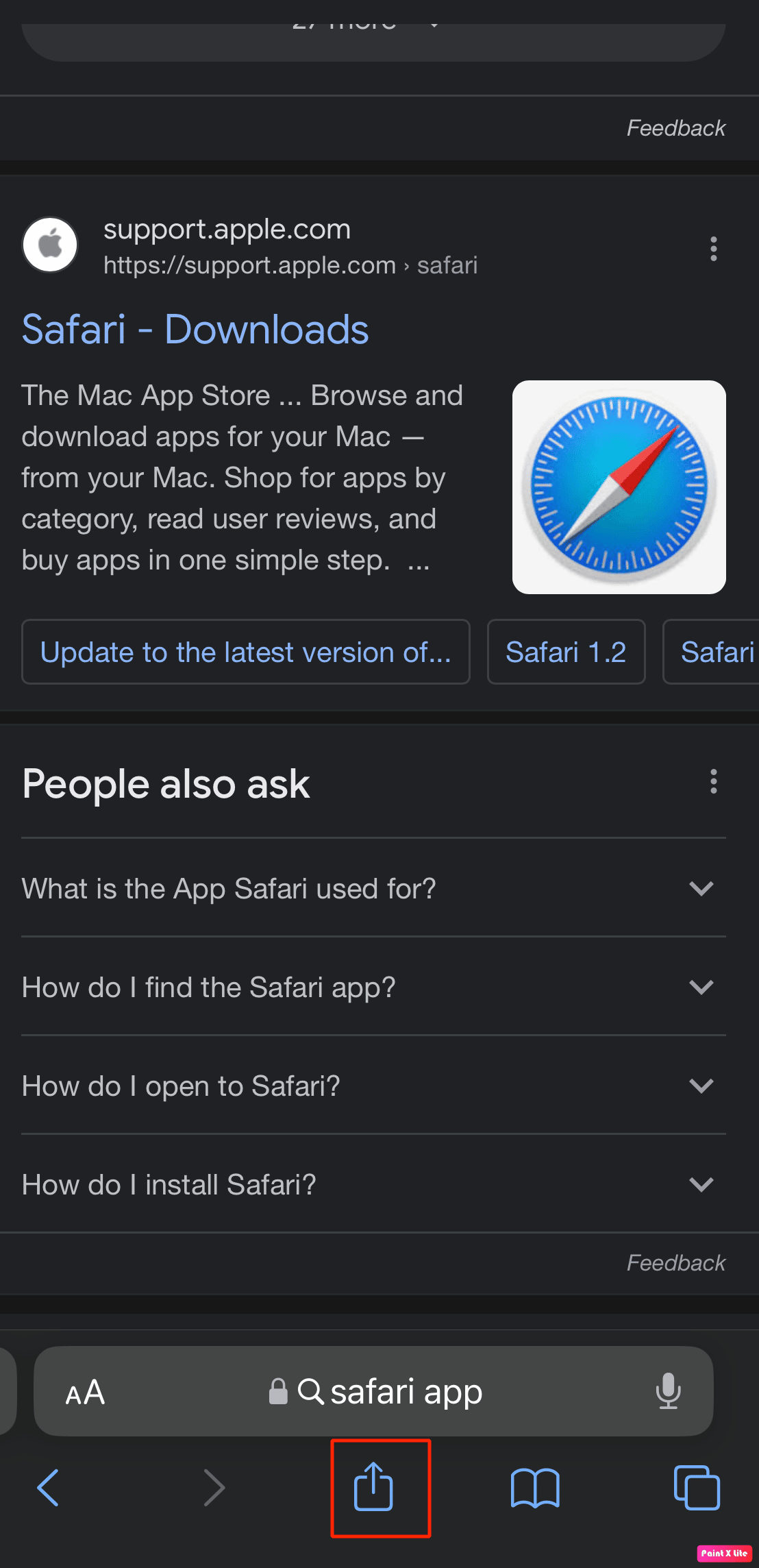Go back with the left arrow
The image size is (759, 1568).
48,1487
